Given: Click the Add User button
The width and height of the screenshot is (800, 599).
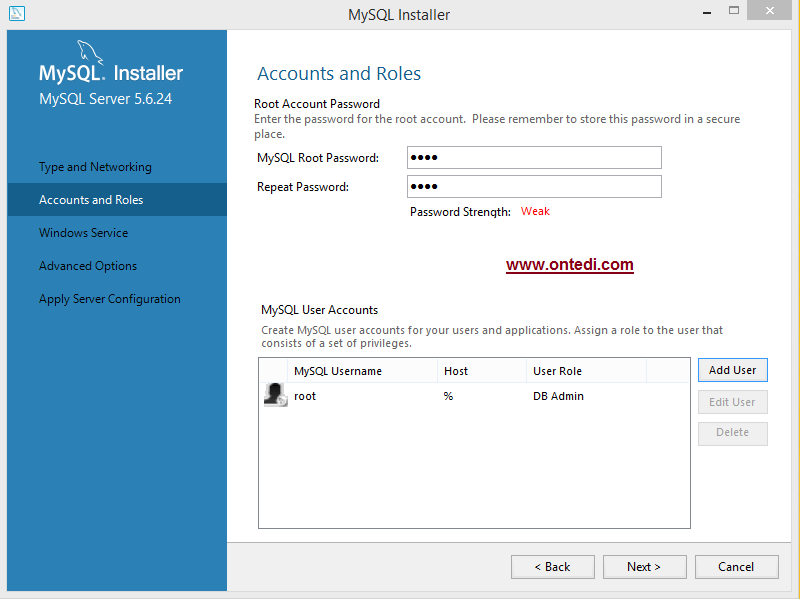Looking at the screenshot, I should click(x=733, y=370).
